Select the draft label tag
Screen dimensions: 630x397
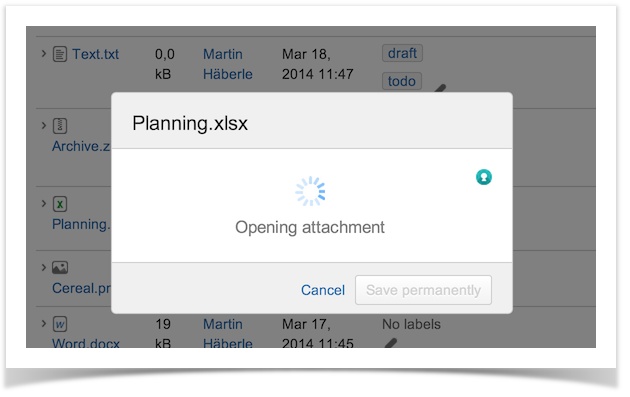click(402, 53)
